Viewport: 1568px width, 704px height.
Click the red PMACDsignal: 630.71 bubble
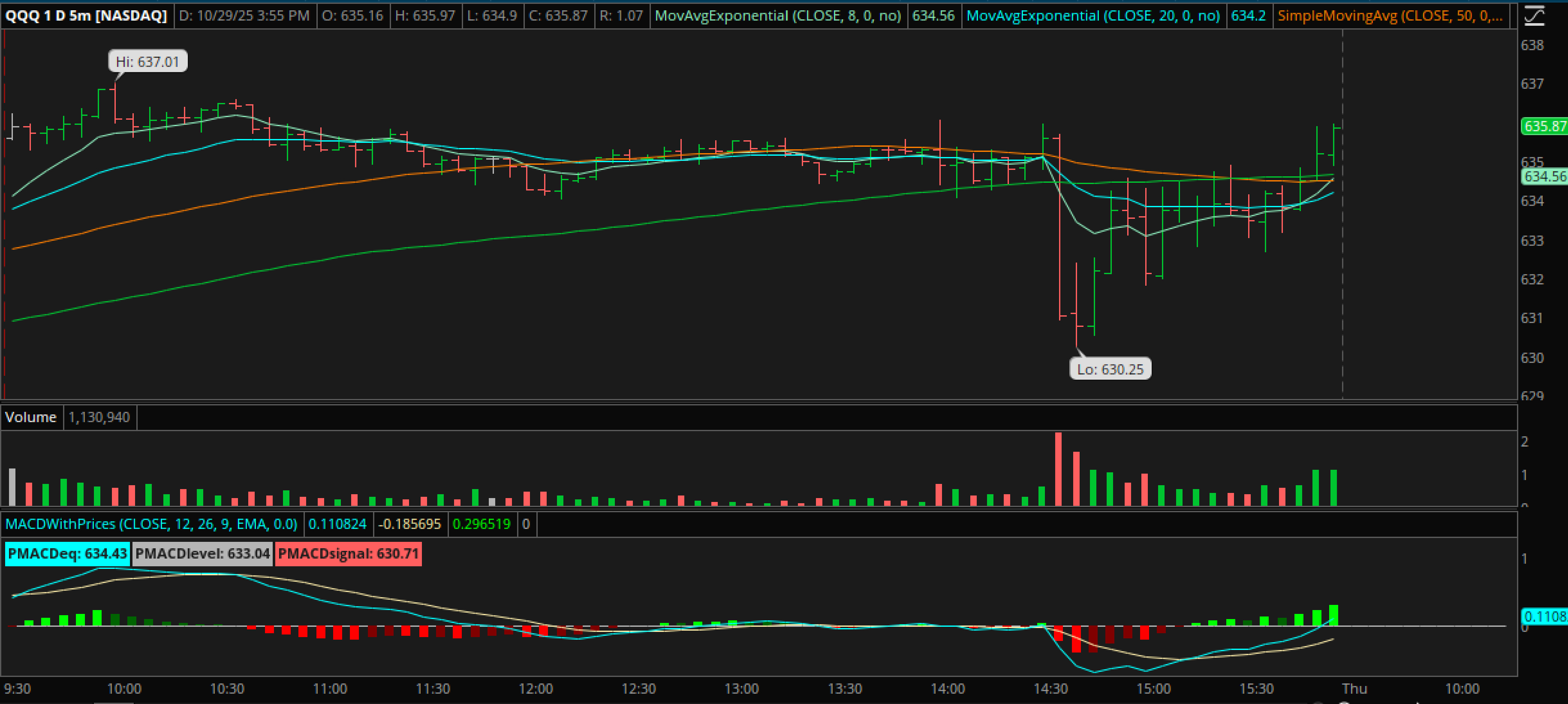point(348,553)
